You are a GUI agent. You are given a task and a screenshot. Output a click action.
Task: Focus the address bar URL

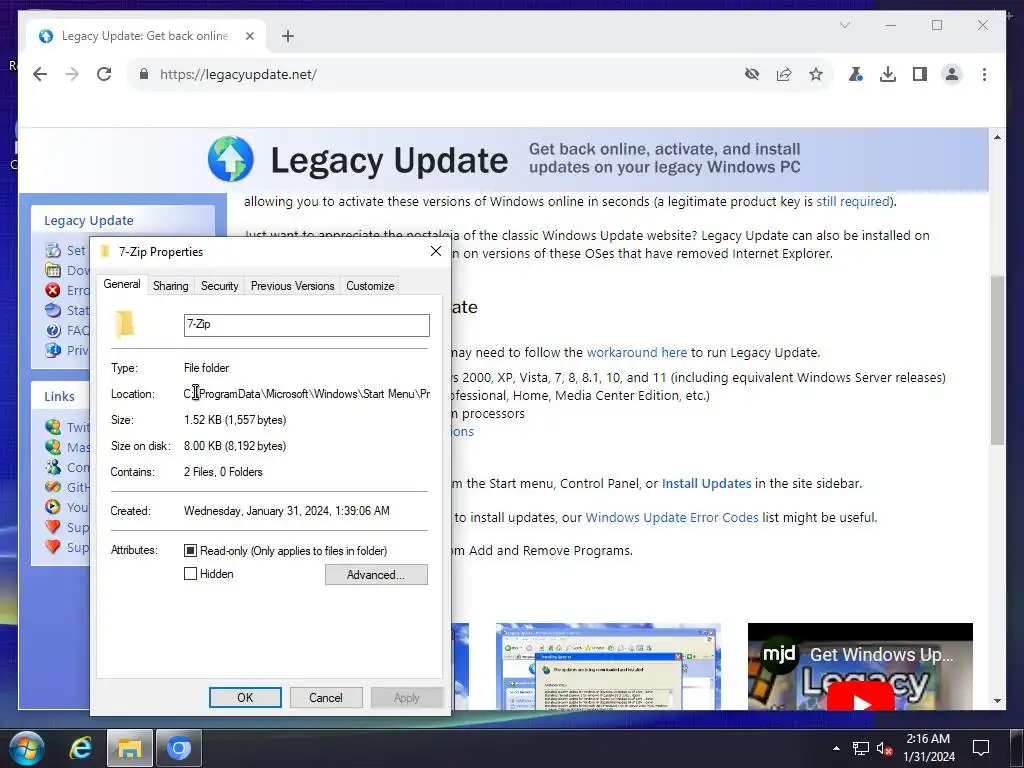[238, 74]
